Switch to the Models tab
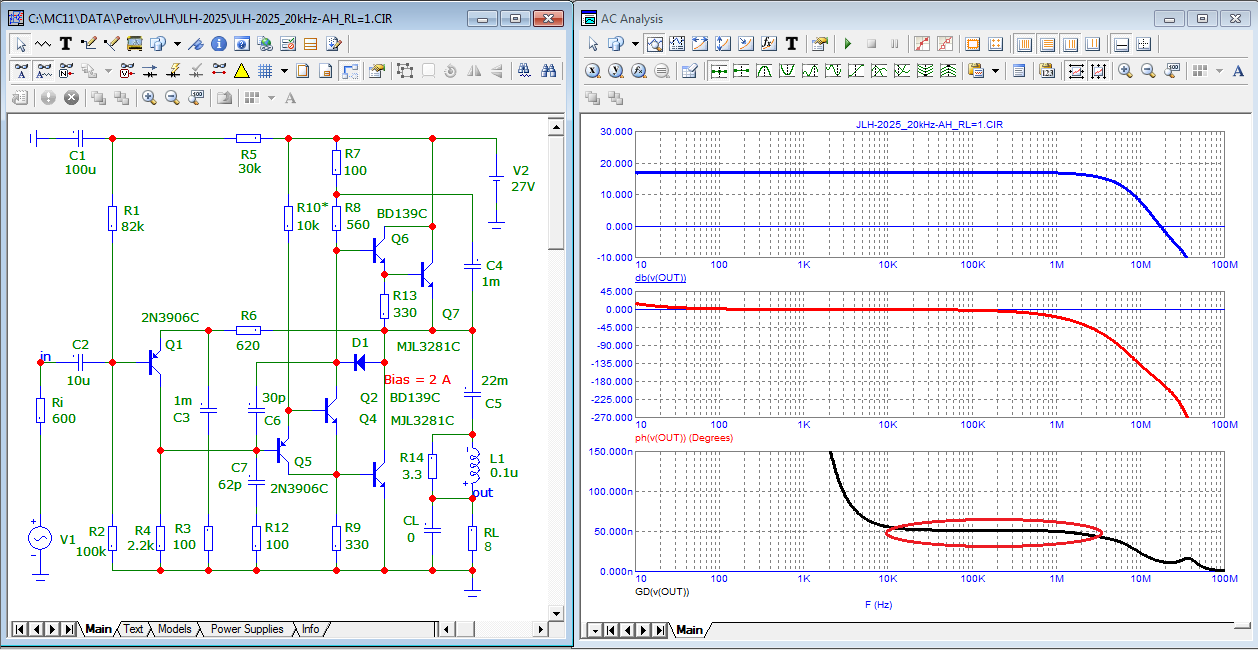Screen dimensions: 1258x650 tap(174, 629)
